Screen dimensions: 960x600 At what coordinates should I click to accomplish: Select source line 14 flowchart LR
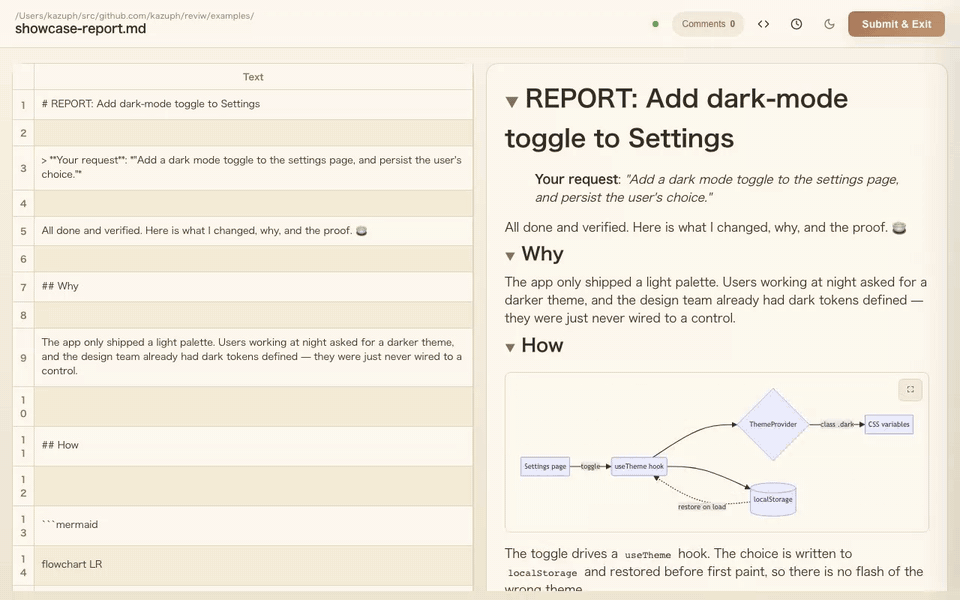253,564
